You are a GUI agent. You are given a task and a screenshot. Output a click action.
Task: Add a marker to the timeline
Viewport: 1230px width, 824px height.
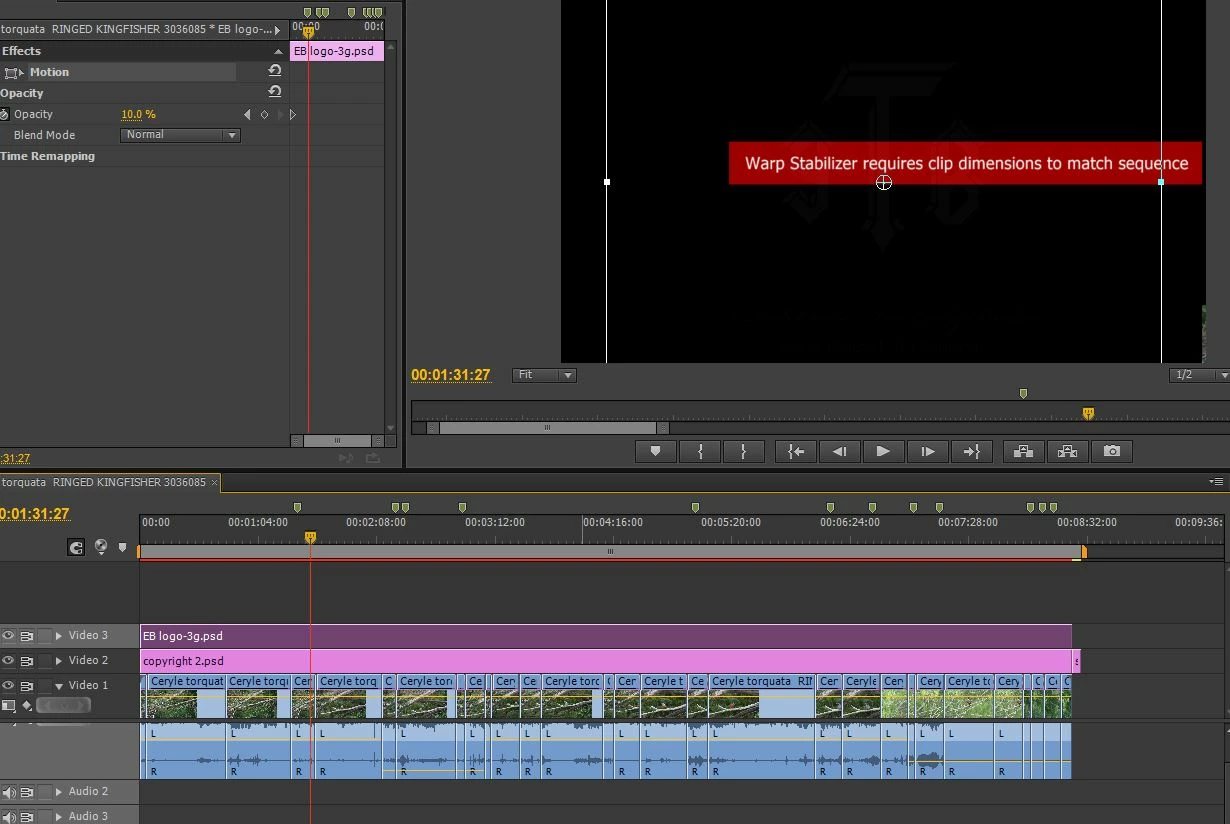tap(123, 547)
